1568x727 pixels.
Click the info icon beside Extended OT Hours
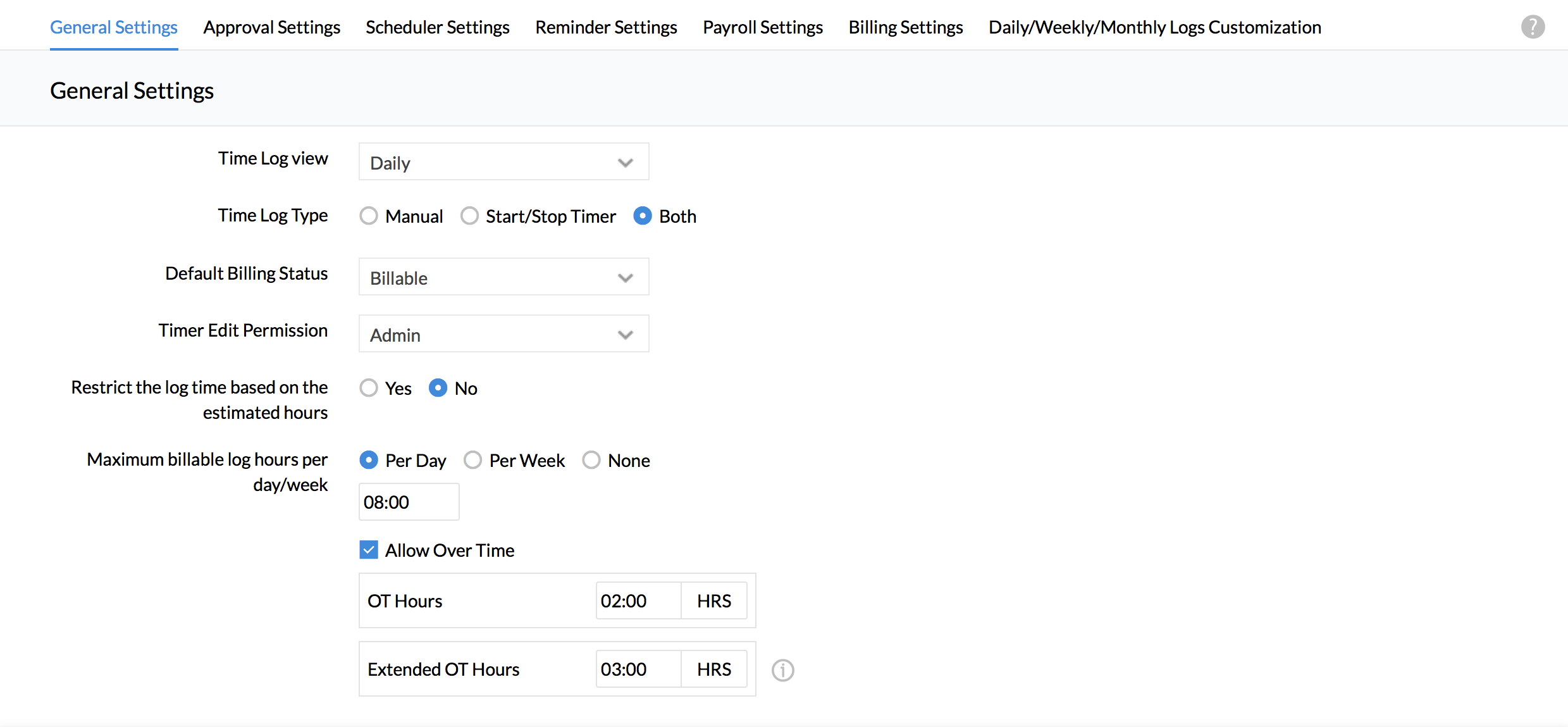(782, 670)
